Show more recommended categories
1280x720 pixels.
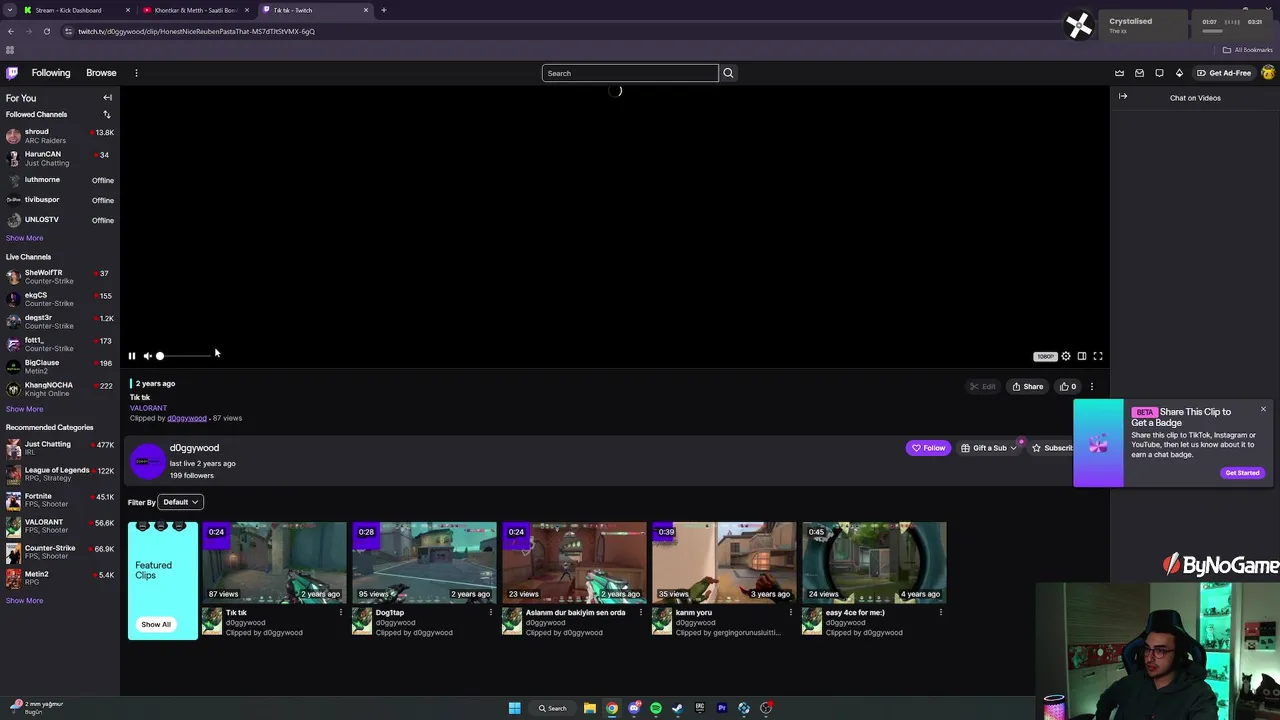[x=25, y=601]
